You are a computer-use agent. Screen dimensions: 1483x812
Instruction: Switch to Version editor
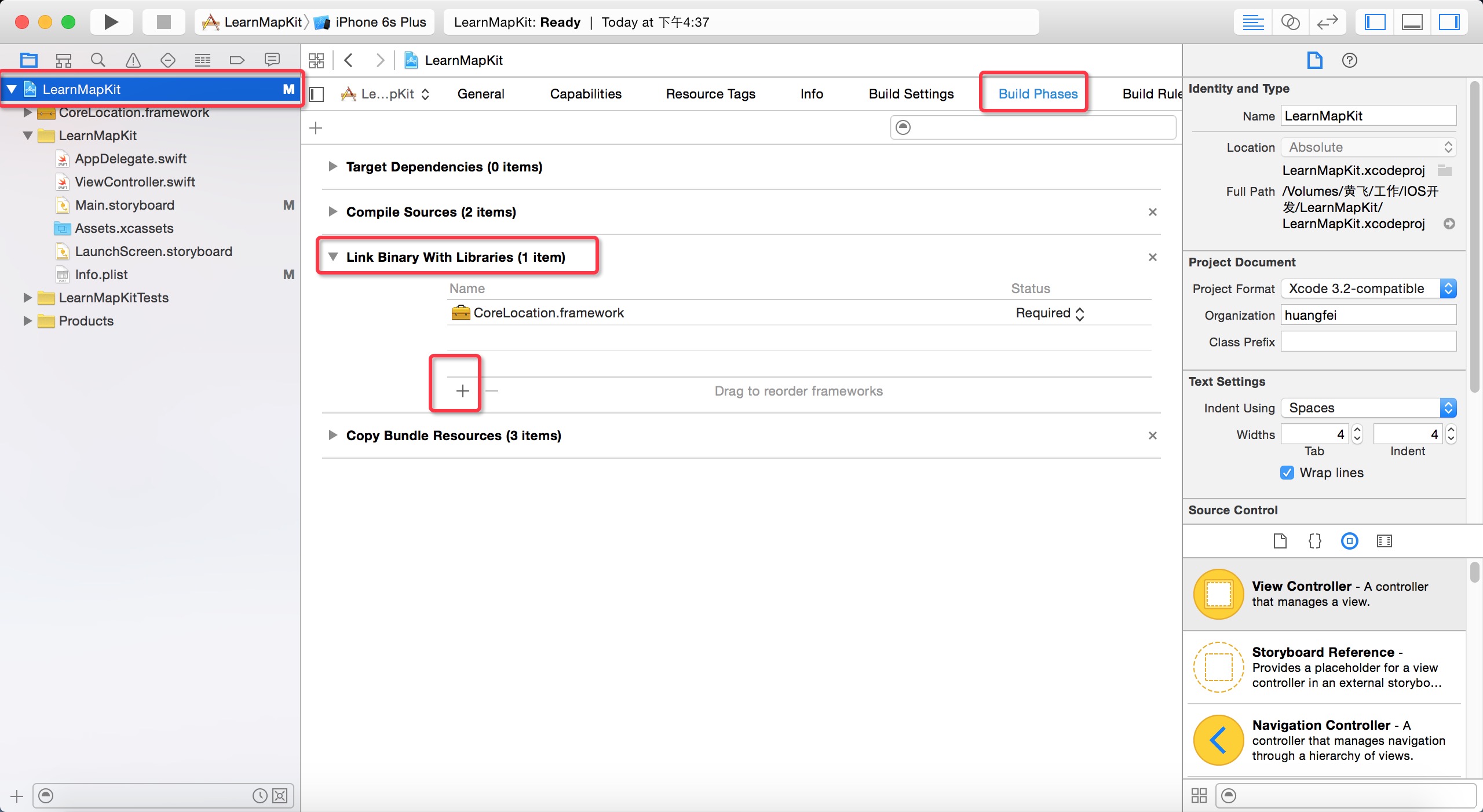(x=1327, y=23)
